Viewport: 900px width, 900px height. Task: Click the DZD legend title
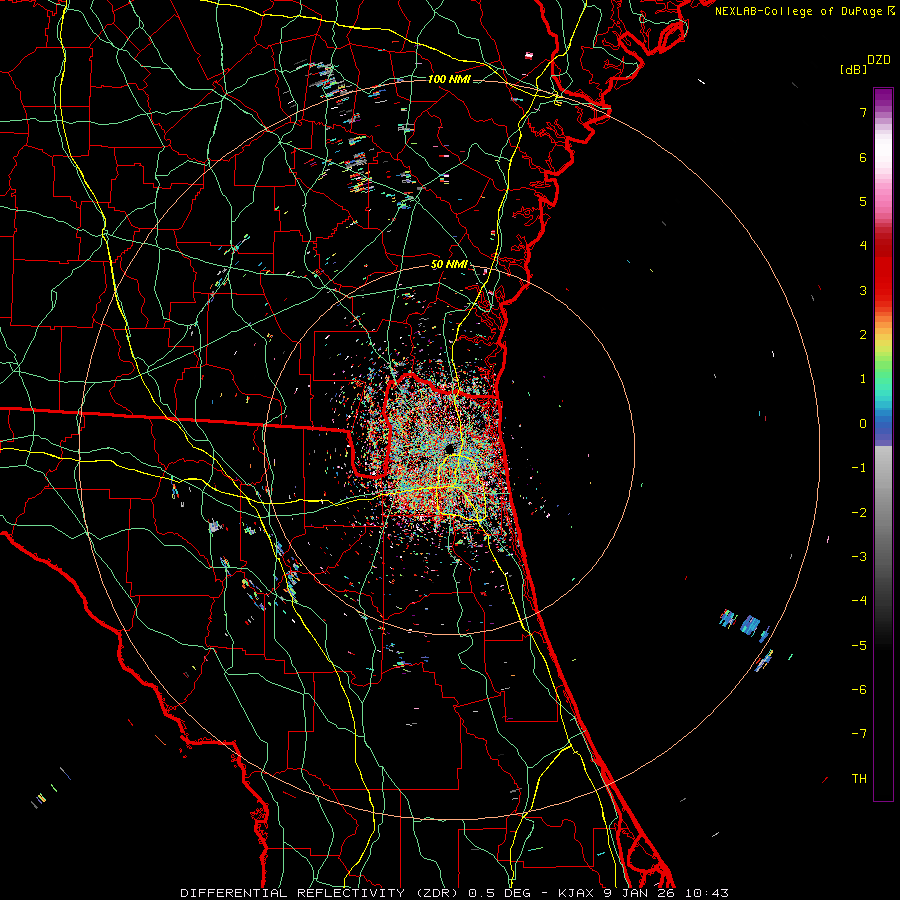pos(879,59)
